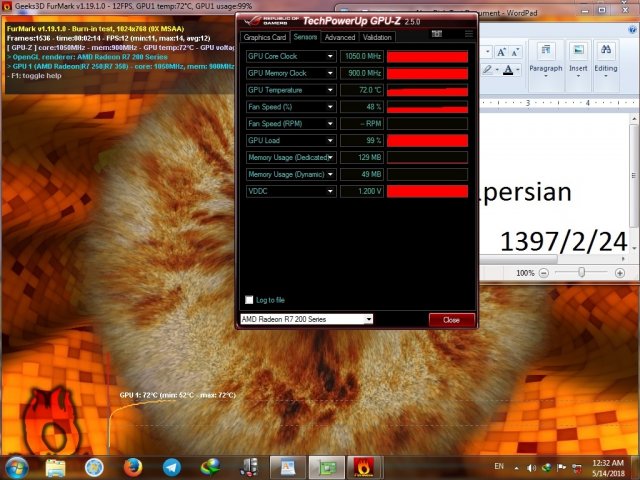The width and height of the screenshot is (640, 480).
Task: Click the GPU Temperature red graph bar
Action: point(427,90)
